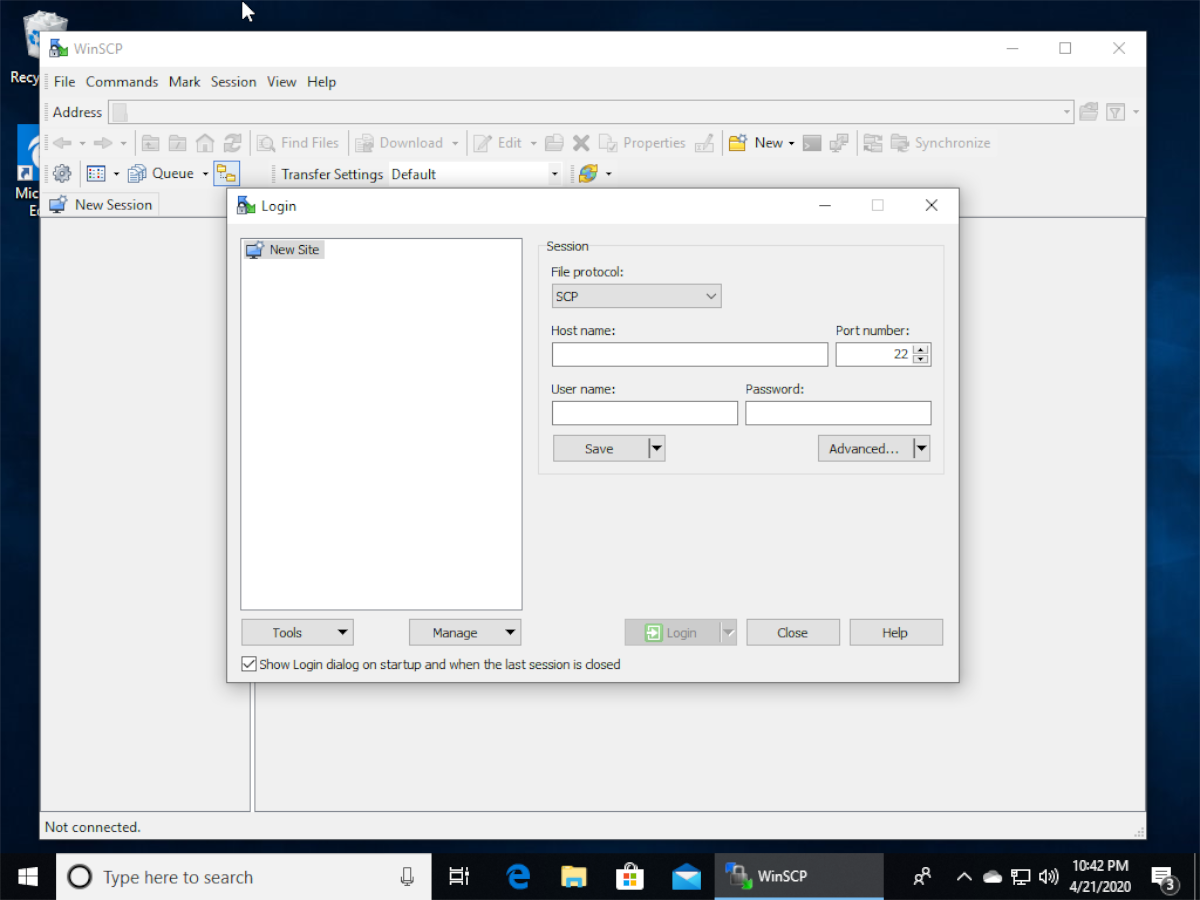The image size is (1200, 900).
Task: Open the Transfer Settings Default dropdown
Action: [554, 173]
